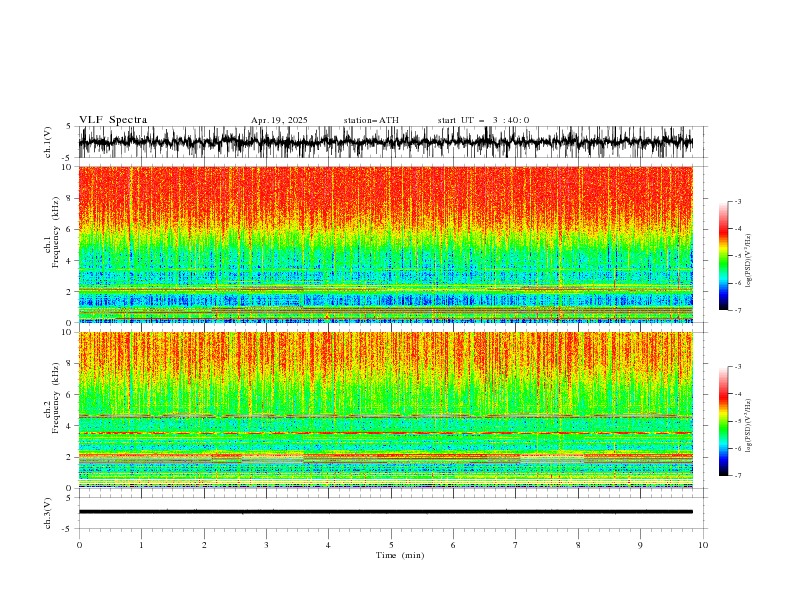Click the time axis tick label "1"
792x612 pixels.
(x=141, y=545)
